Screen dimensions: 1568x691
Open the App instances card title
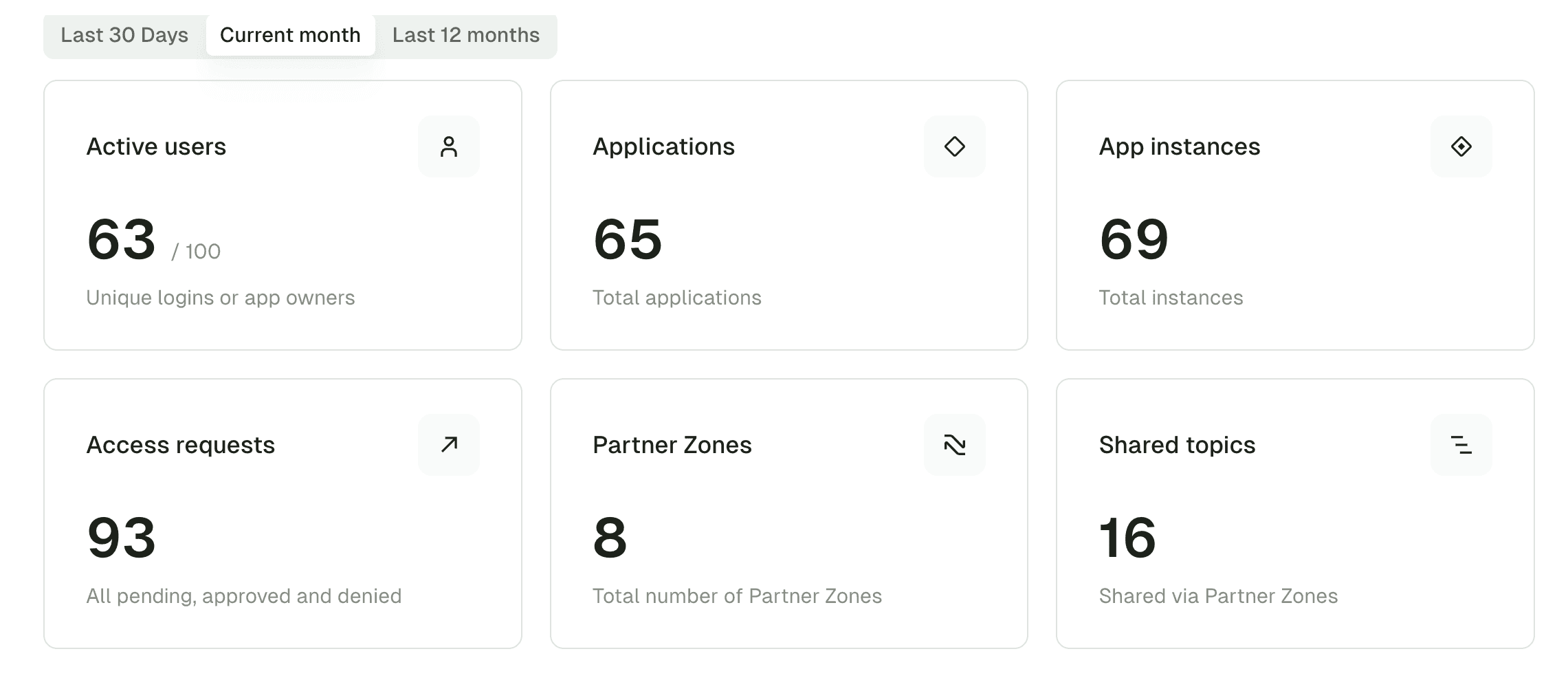(x=1180, y=146)
